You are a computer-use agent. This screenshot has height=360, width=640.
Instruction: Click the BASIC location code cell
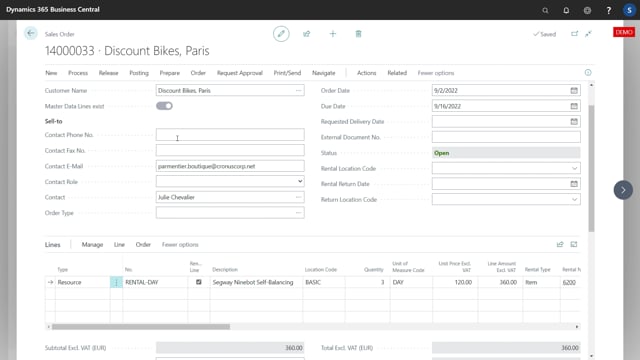pyautogui.click(x=324, y=282)
